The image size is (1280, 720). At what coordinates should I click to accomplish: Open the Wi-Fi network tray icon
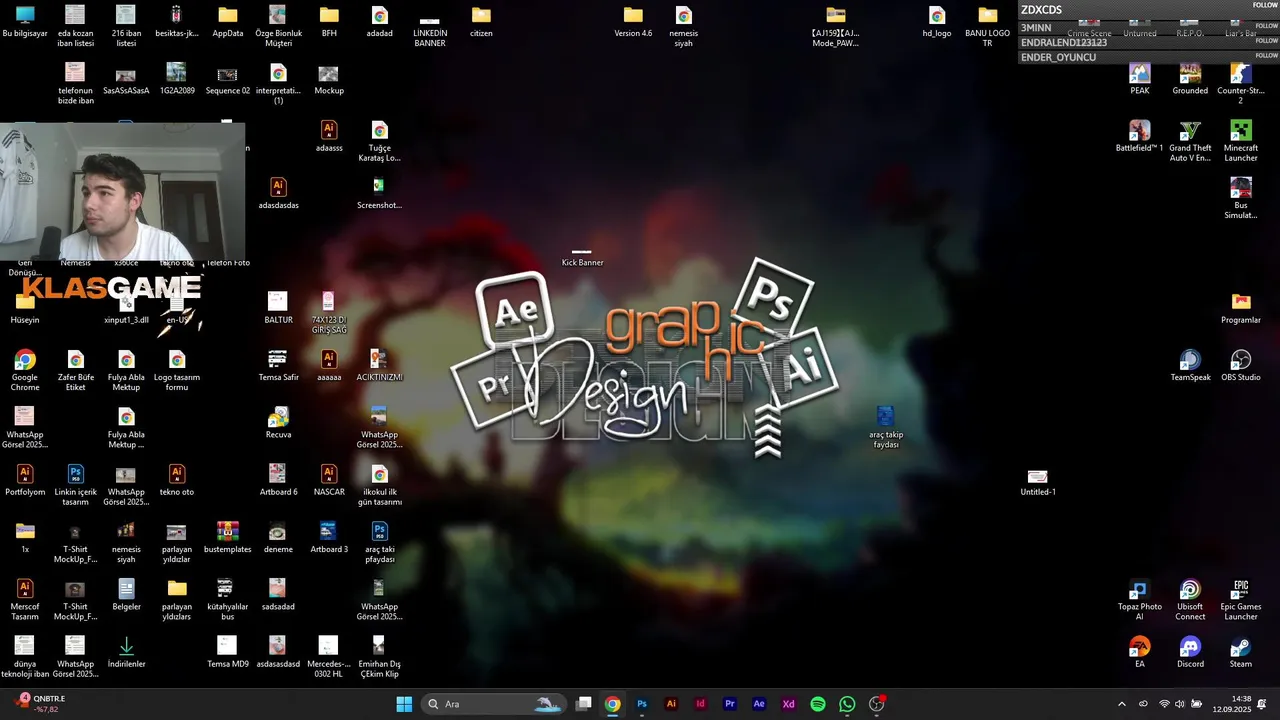click(1164, 704)
